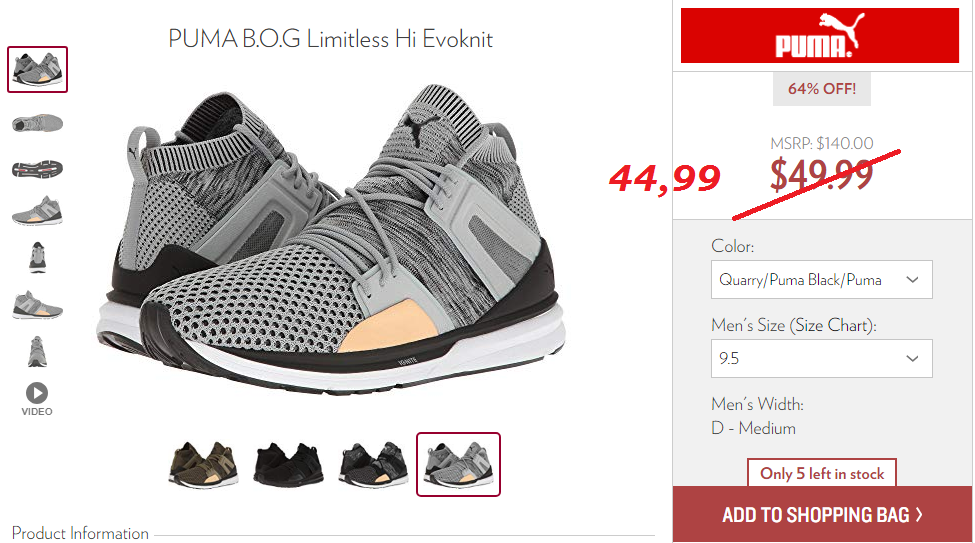
Task: Play the product video
Action: pyautogui.click(x=37, y=399)
